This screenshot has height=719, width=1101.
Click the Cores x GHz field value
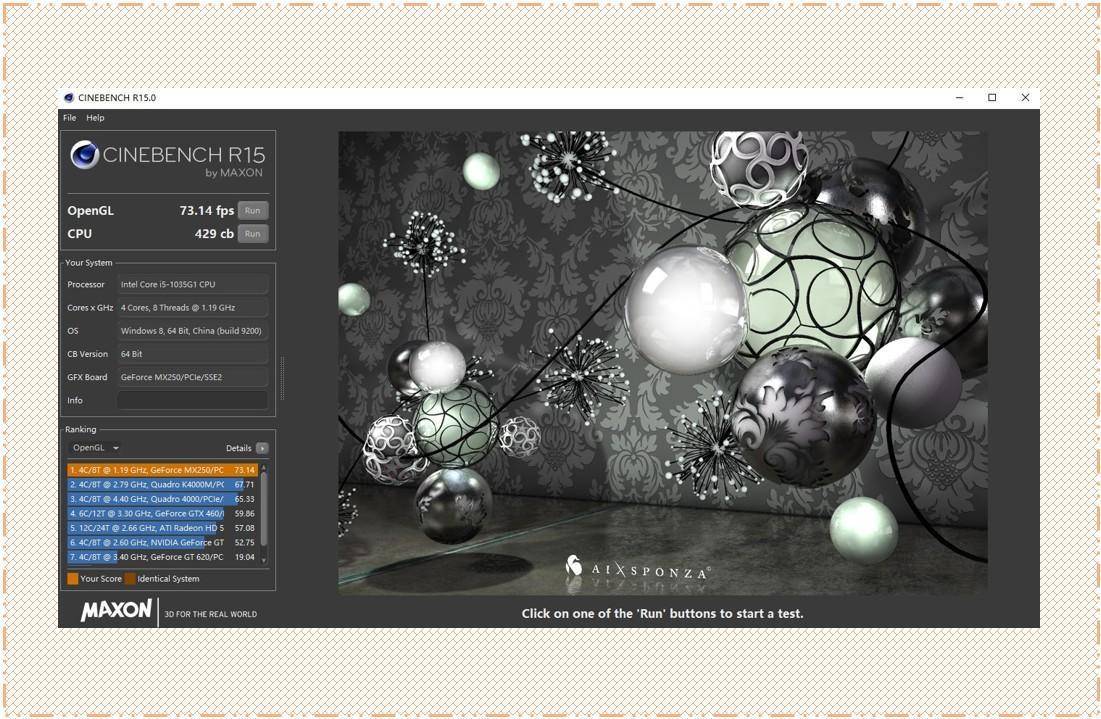tap(192, 308)
